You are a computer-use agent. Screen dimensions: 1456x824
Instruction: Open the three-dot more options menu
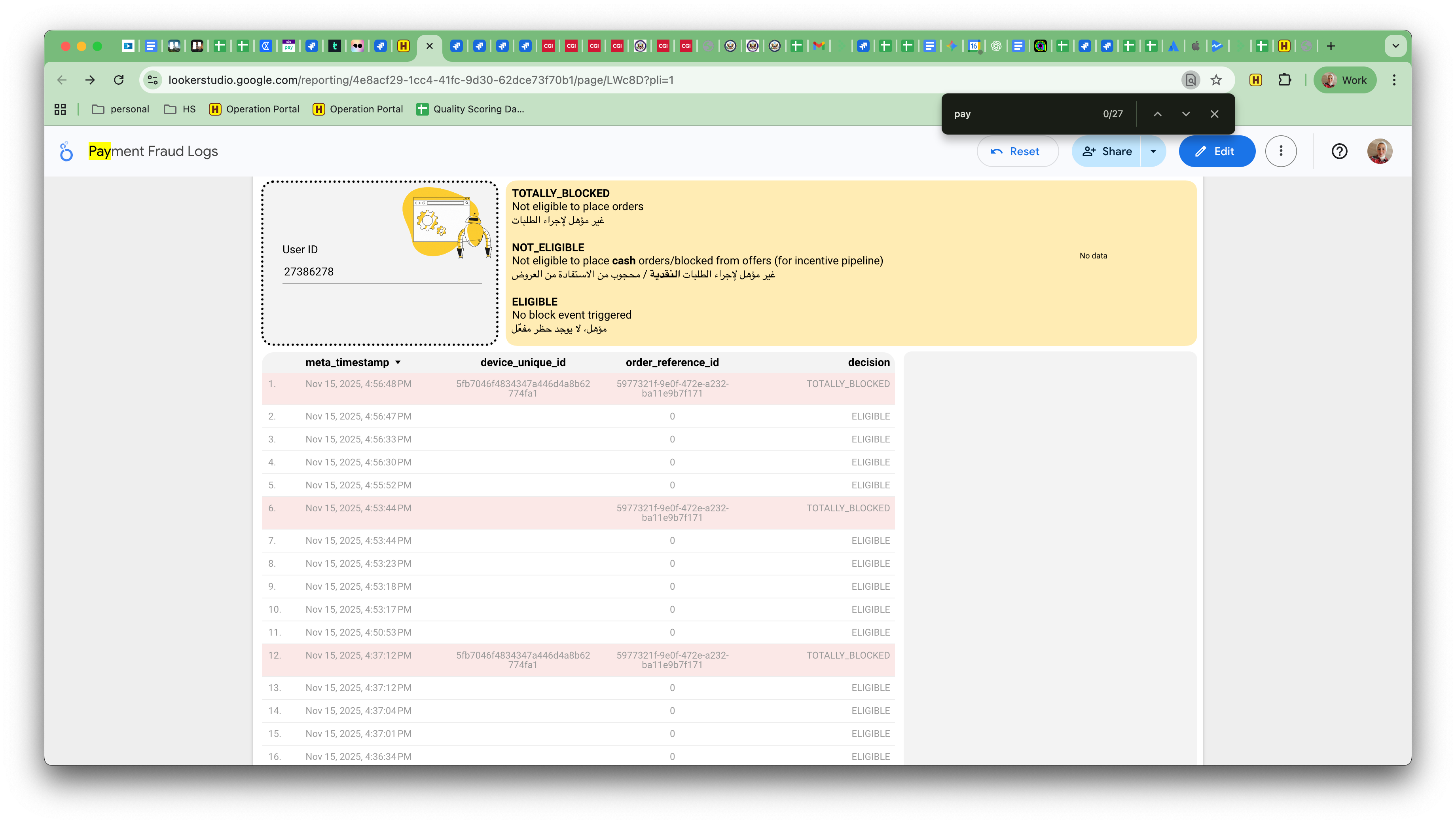[1281, 151]
